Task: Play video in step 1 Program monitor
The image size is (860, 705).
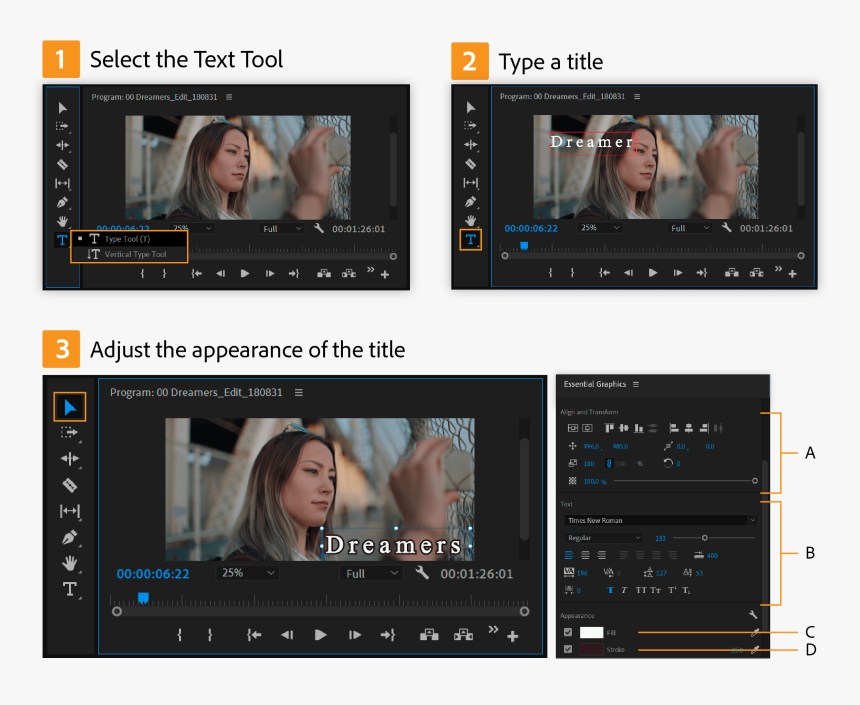Action: (x=245, y=273)
